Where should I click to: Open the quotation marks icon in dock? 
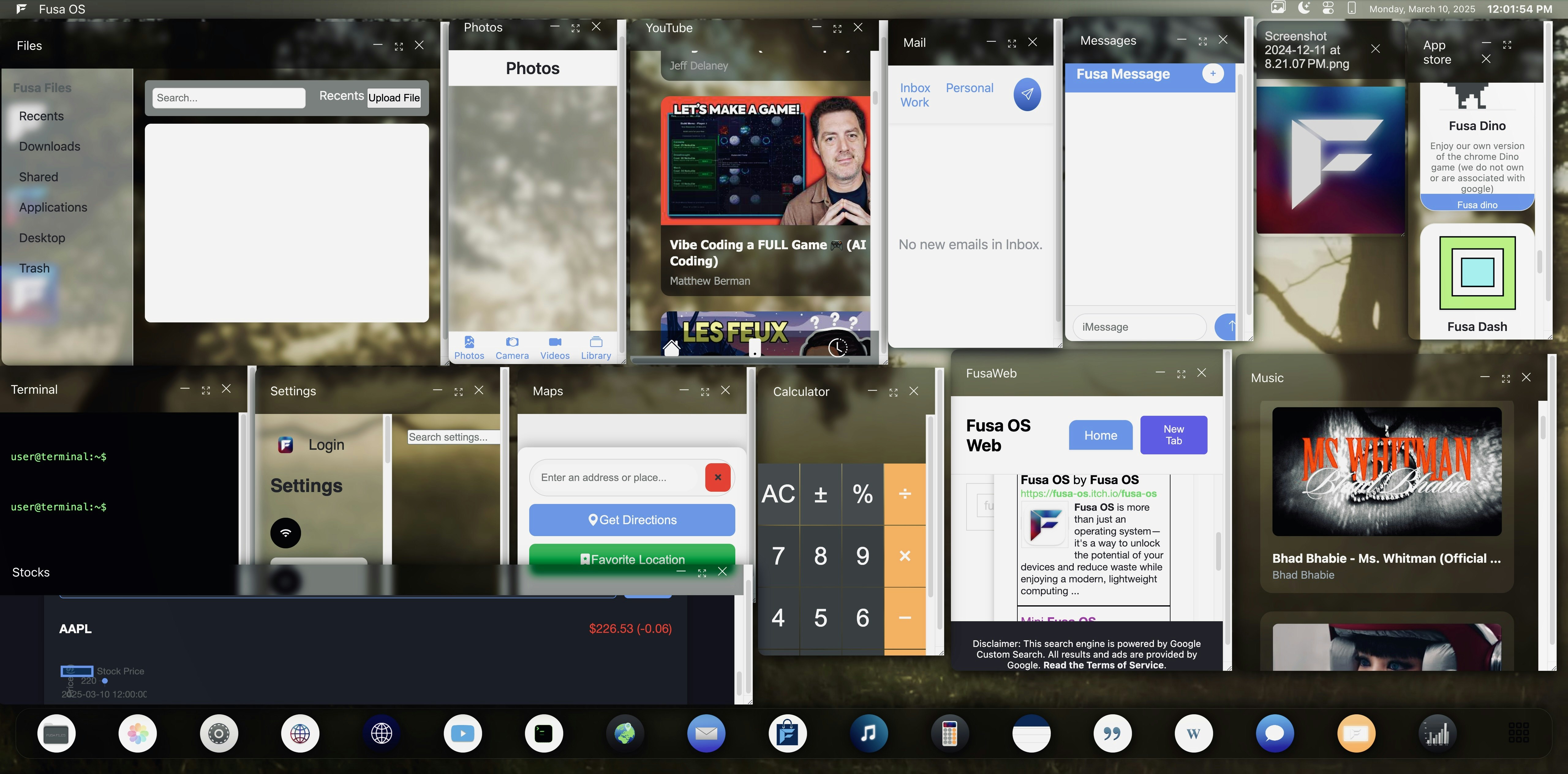coord(1113,733)
